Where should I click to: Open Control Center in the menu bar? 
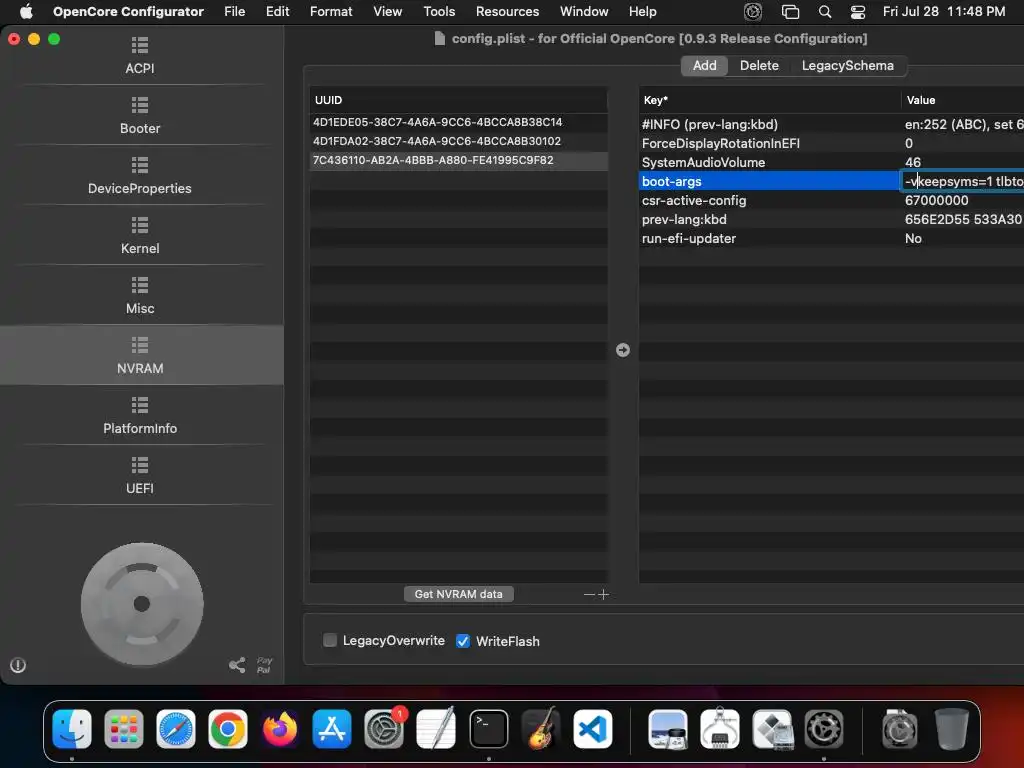click(x=857, y=12)
